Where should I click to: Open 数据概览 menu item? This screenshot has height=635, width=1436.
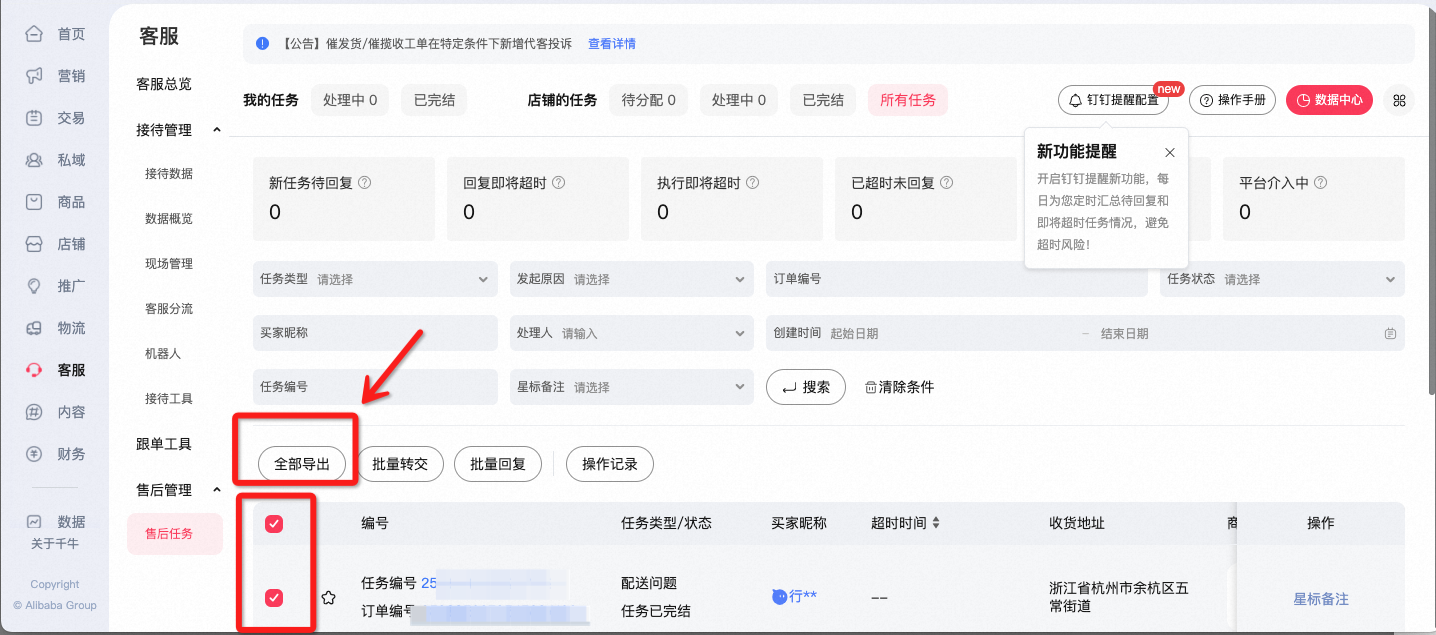tap(169, 219)
